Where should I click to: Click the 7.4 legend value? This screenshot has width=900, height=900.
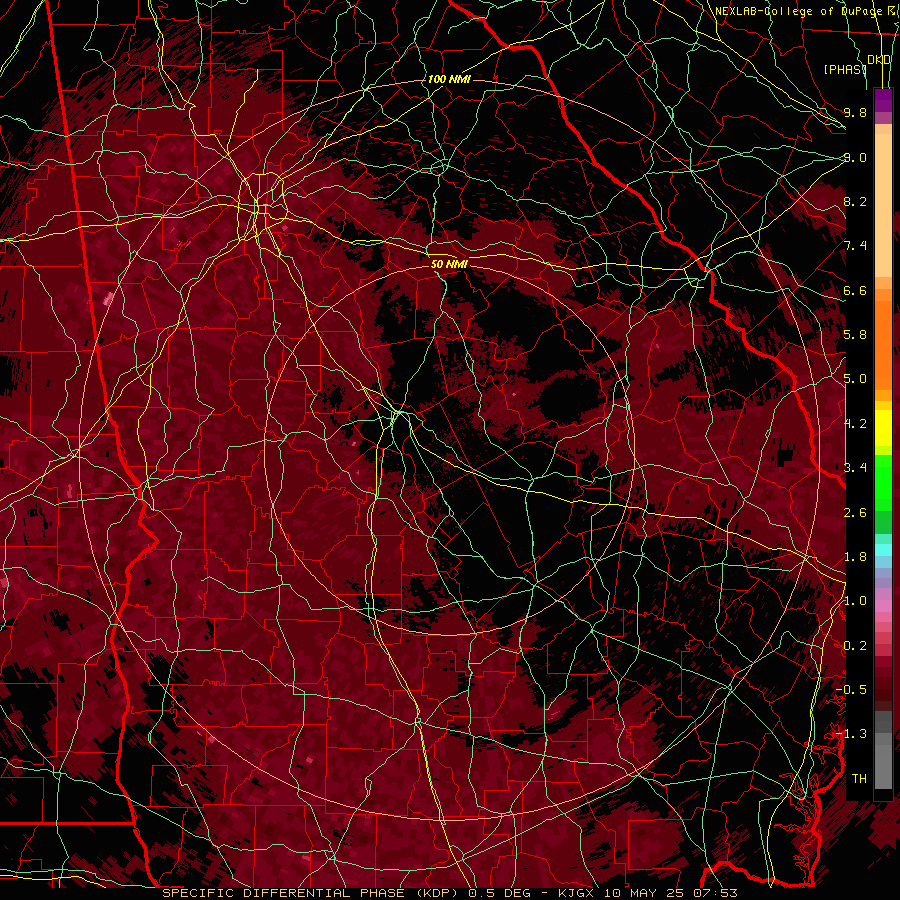855,246
